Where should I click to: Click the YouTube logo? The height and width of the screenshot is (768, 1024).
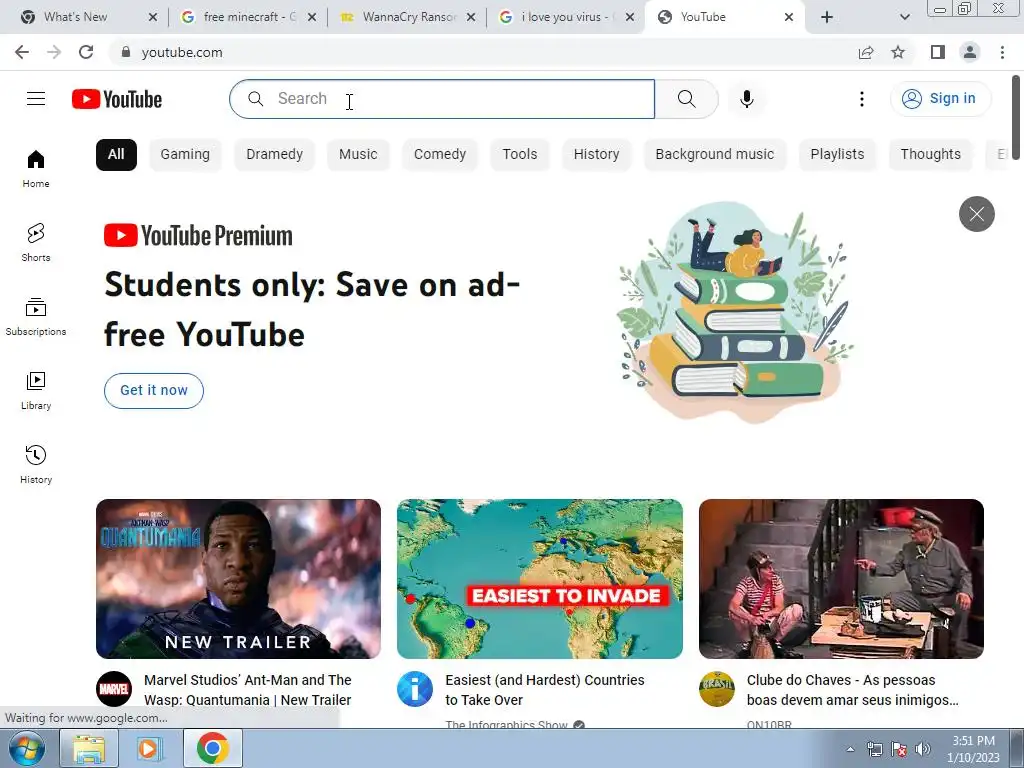click(117, 99)
